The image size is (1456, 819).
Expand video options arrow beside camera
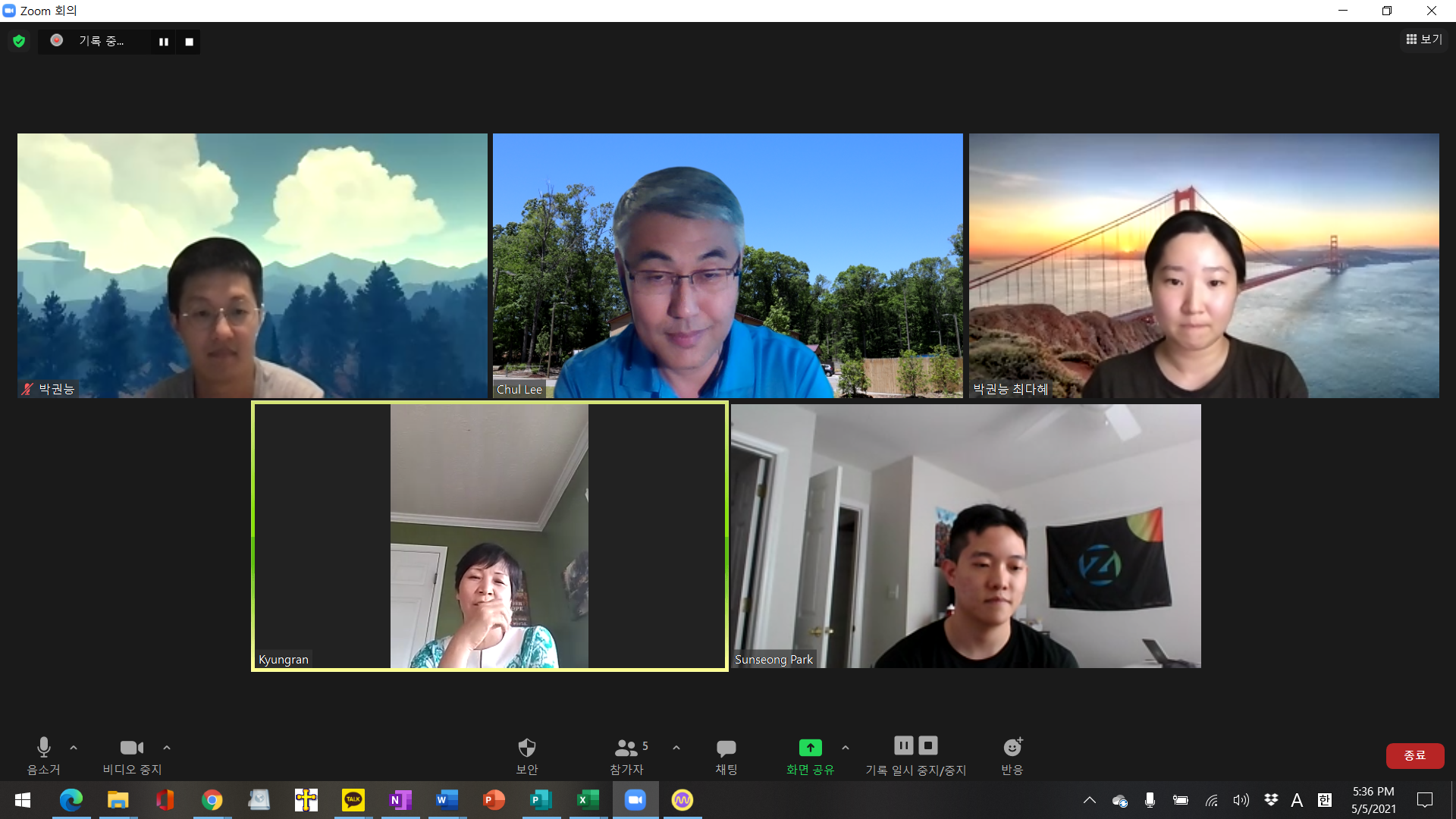click(x=167, y=748)
